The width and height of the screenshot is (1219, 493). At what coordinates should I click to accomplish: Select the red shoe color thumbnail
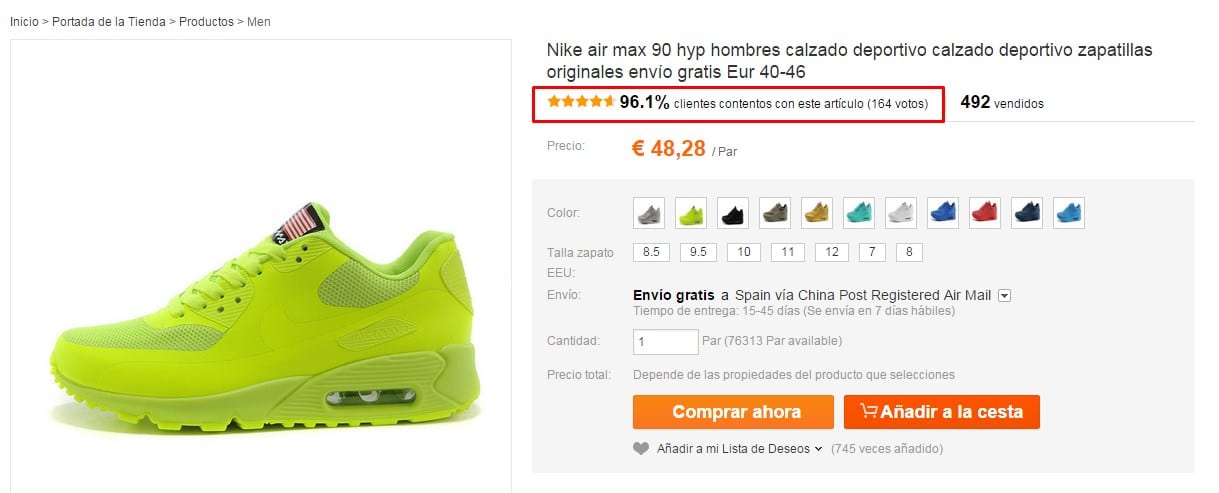point(985,212)
